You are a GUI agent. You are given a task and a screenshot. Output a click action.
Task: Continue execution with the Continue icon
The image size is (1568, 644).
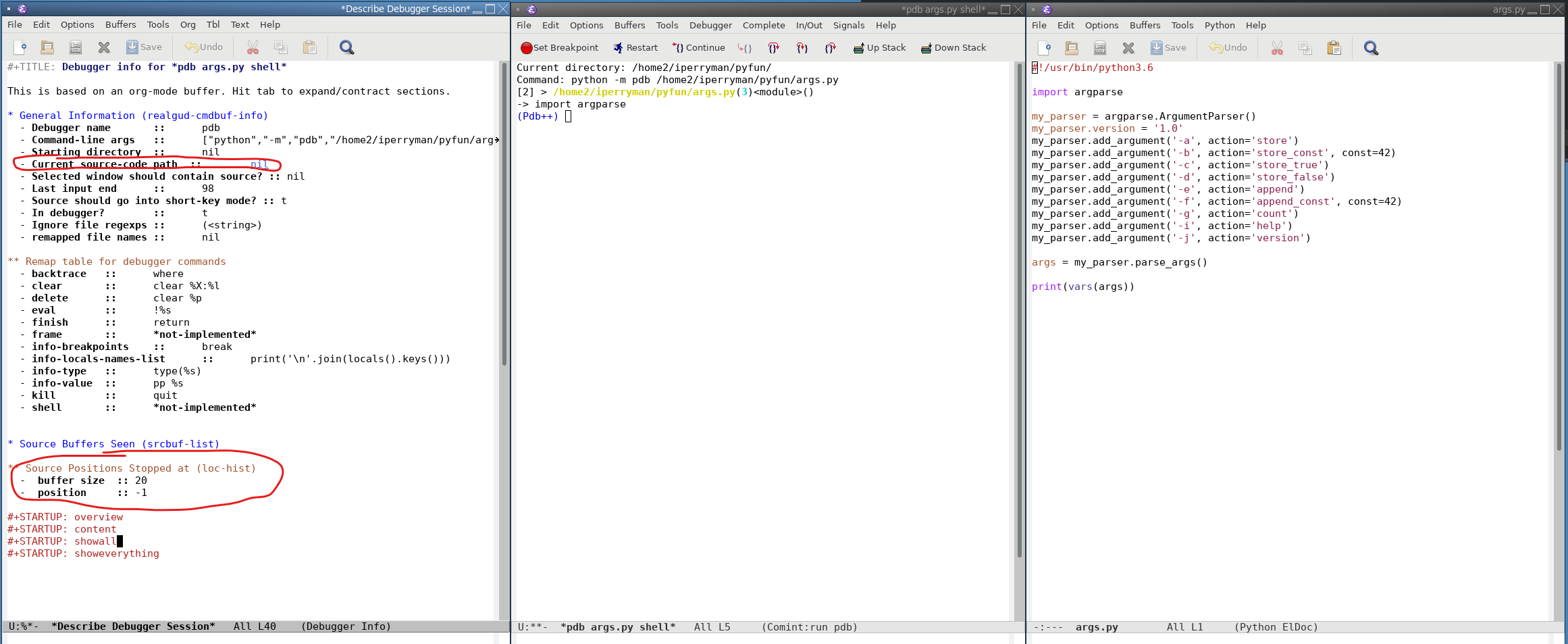click(x=698, y=47)
